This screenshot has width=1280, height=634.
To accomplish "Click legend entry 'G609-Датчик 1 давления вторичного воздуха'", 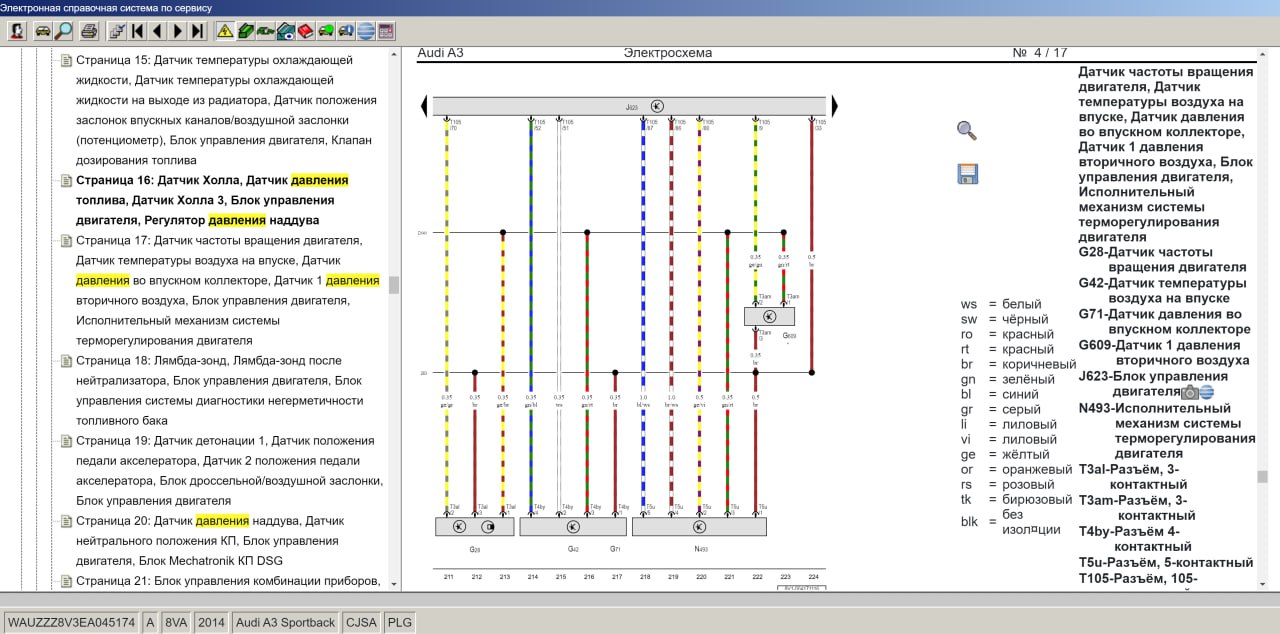I will (1163, 352).
